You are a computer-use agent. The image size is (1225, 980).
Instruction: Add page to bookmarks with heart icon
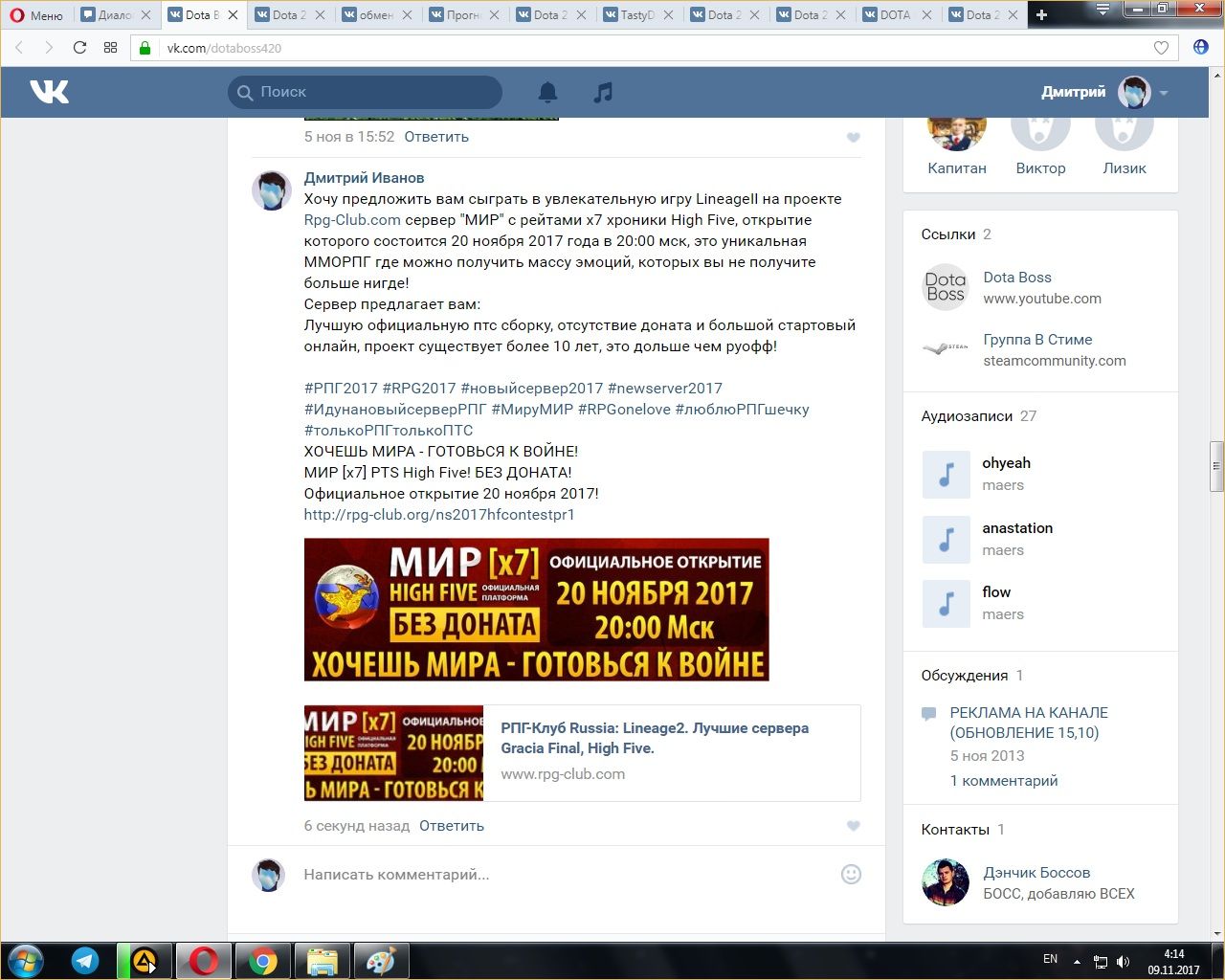point(1161,48)
